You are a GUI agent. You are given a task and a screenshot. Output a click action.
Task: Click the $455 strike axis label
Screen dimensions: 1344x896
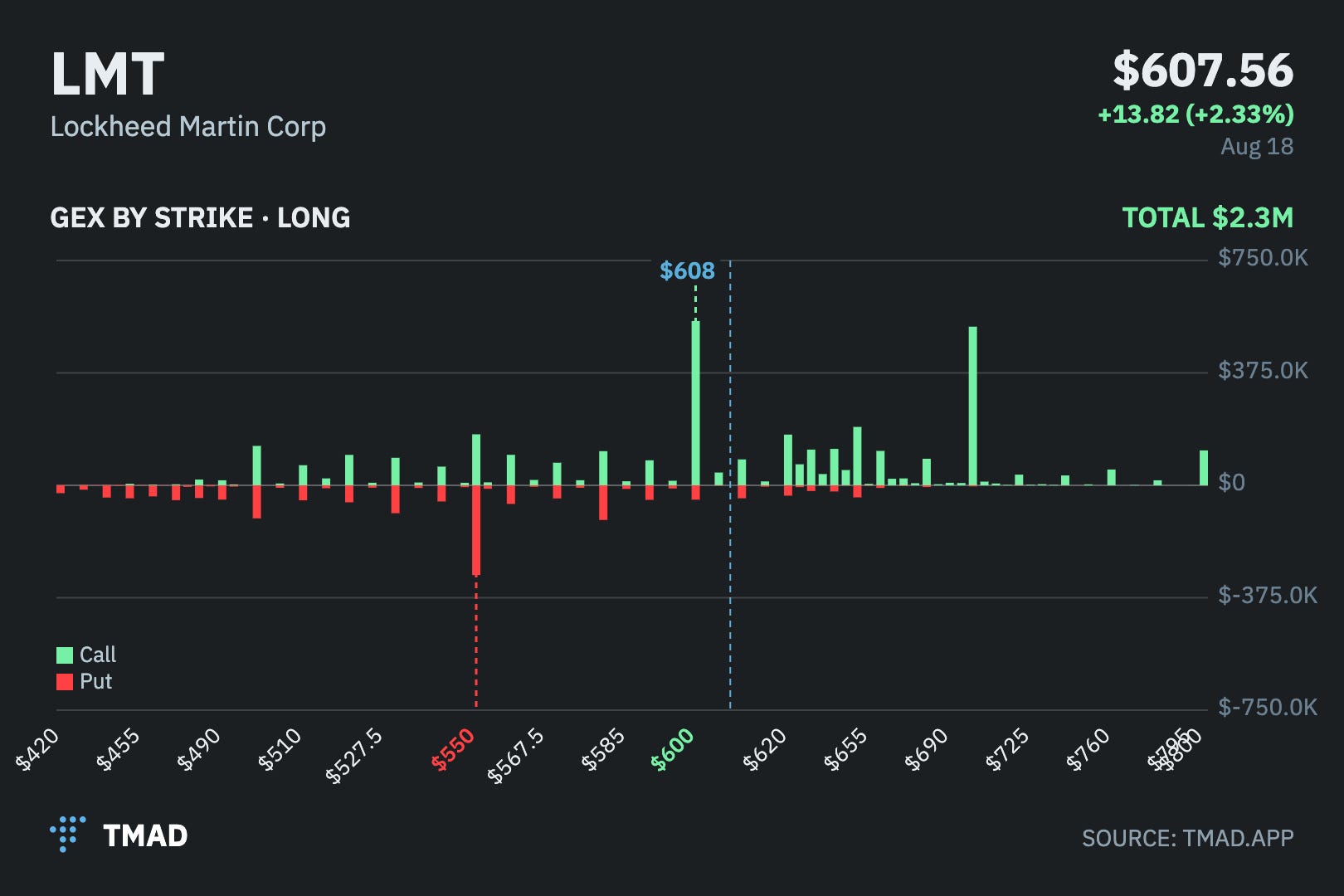(x=119, y=749)
